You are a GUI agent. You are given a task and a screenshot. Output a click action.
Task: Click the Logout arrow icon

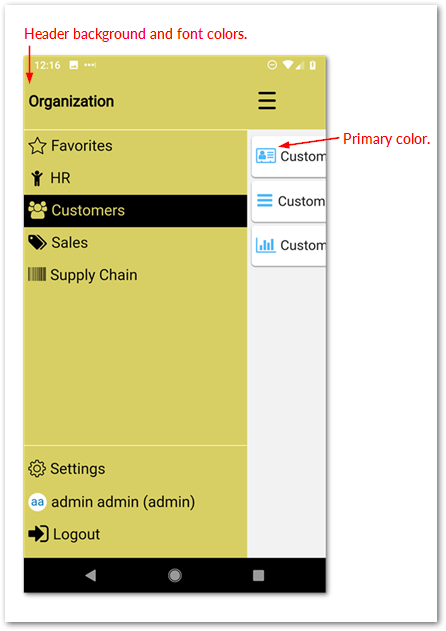[x=38, y=534]
